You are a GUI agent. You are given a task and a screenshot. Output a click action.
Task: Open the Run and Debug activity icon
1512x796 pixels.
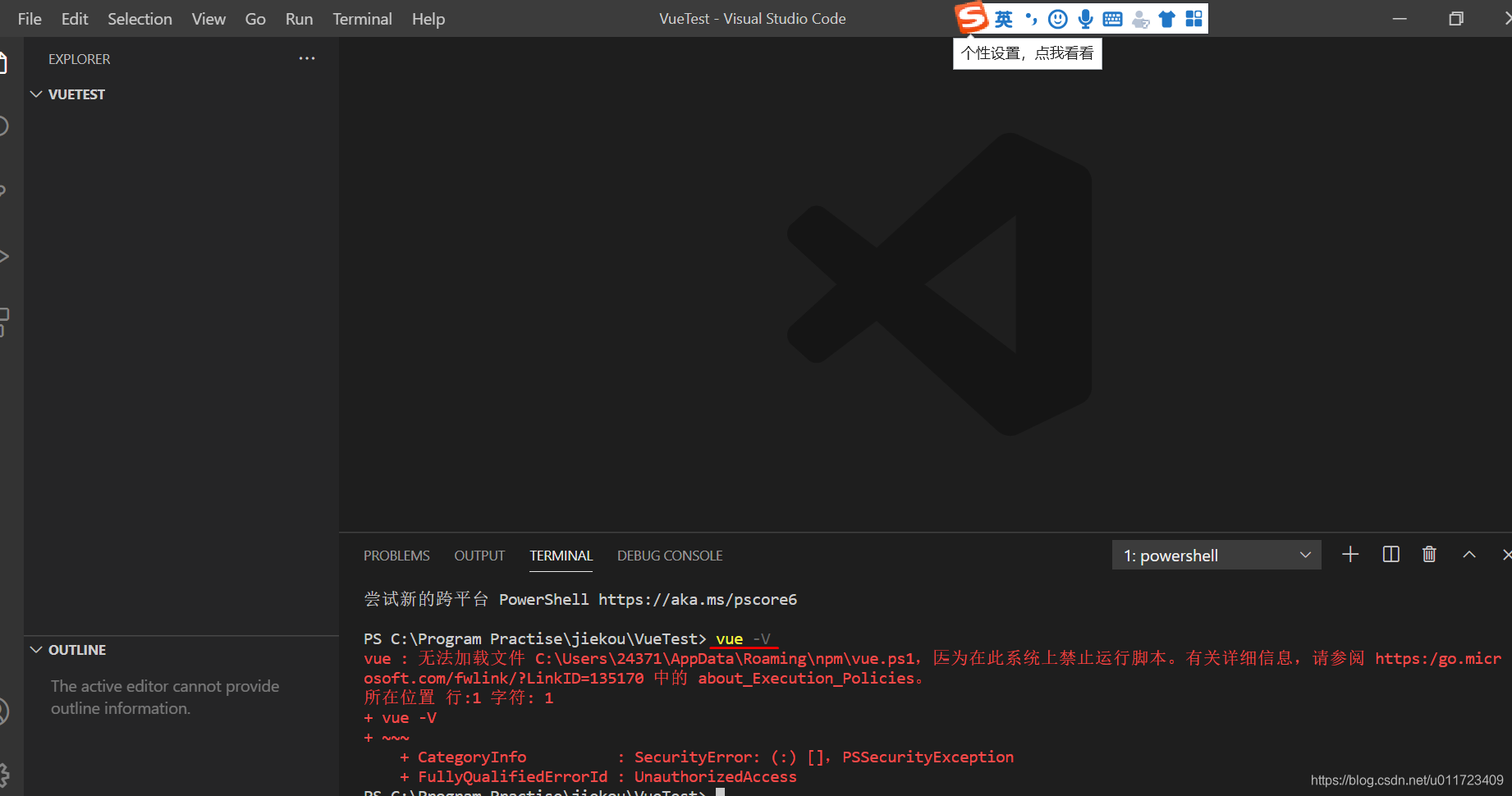pos(2,256)
